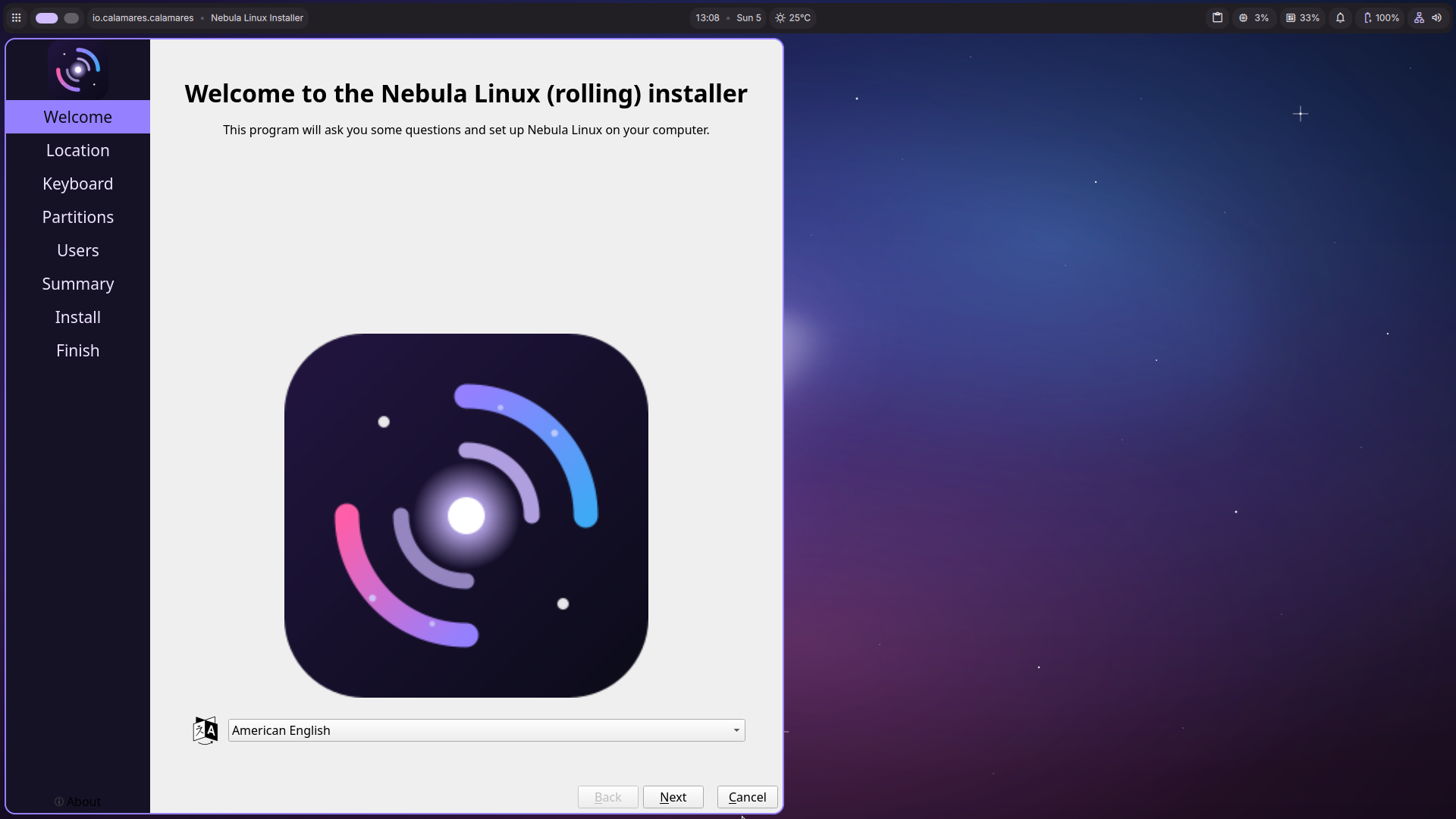Select the Finish step in sidebar
1456x819 pixels.
tap(77, 350)
